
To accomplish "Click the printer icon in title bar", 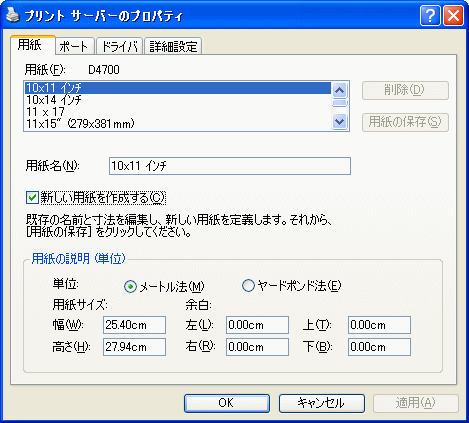I will 13,15.
